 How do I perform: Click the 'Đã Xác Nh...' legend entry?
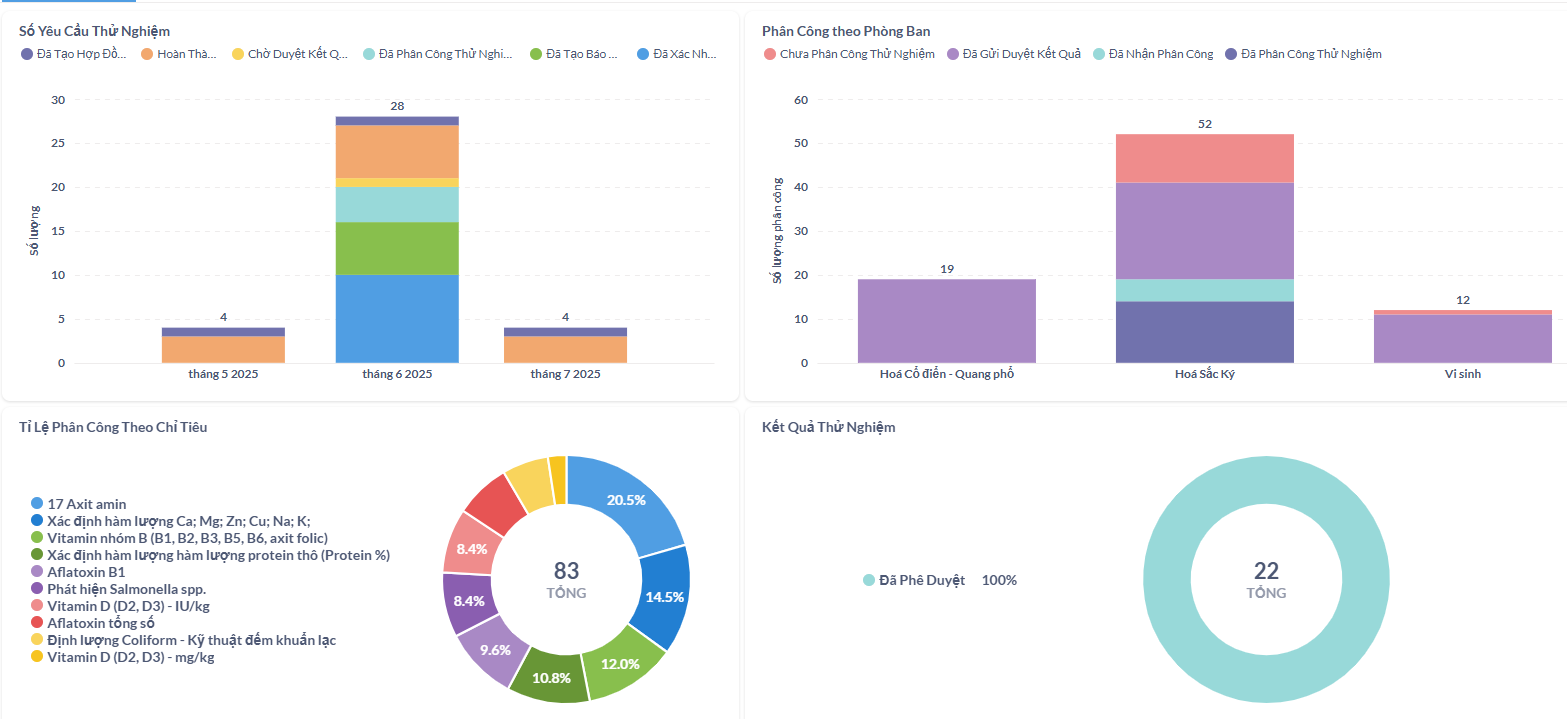coord(676,54)
